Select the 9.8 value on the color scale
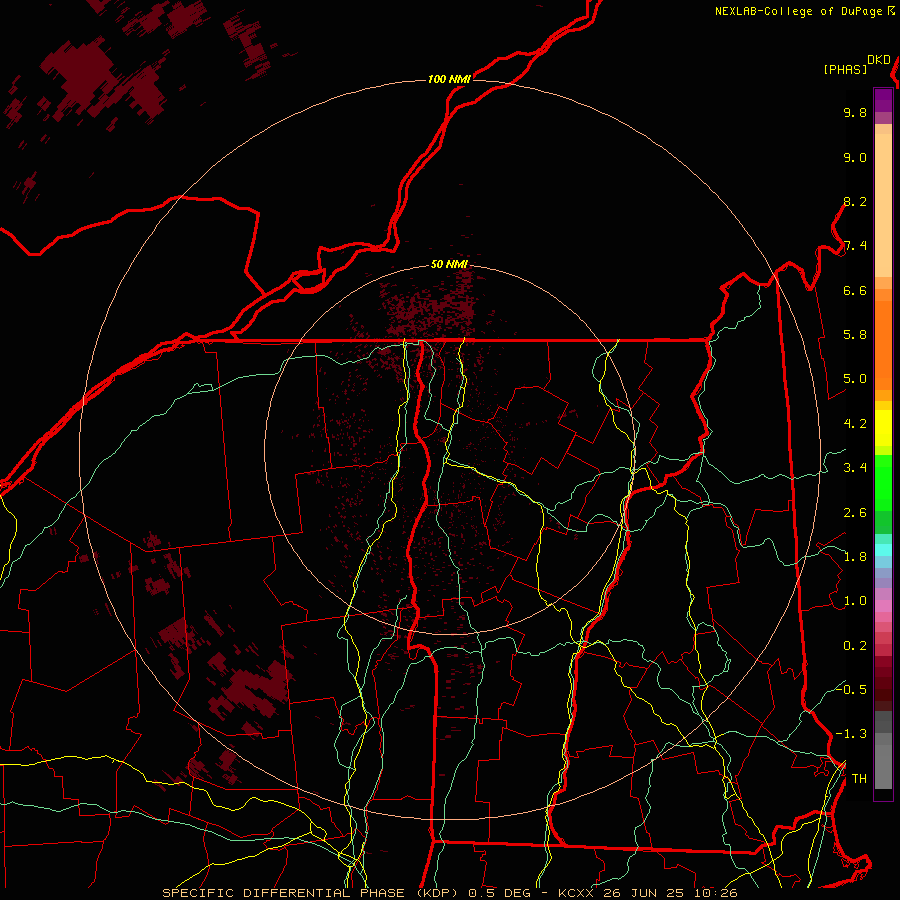 855,112
